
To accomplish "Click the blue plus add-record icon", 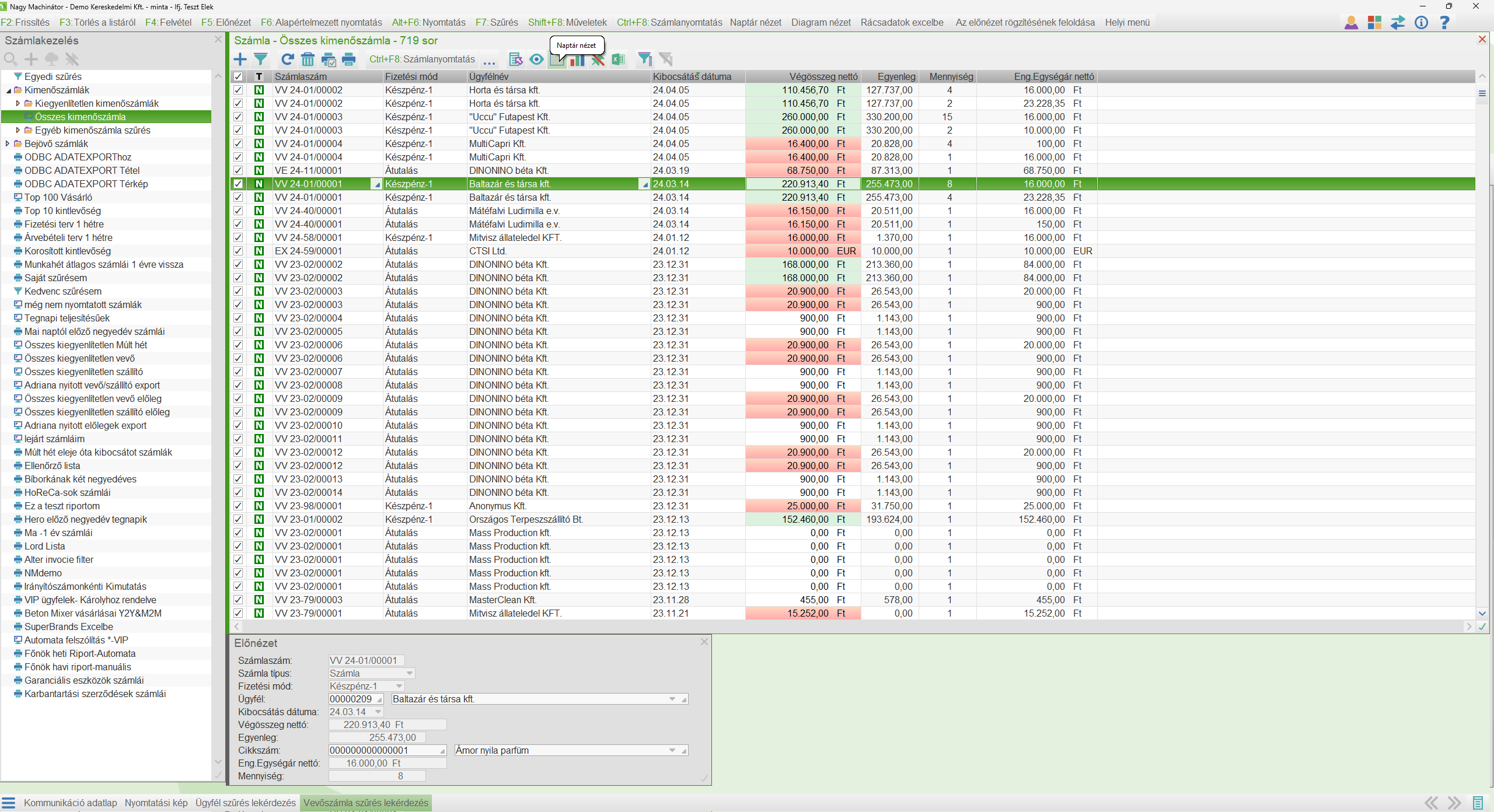I will pyautogui.click(x=240, y=59).
